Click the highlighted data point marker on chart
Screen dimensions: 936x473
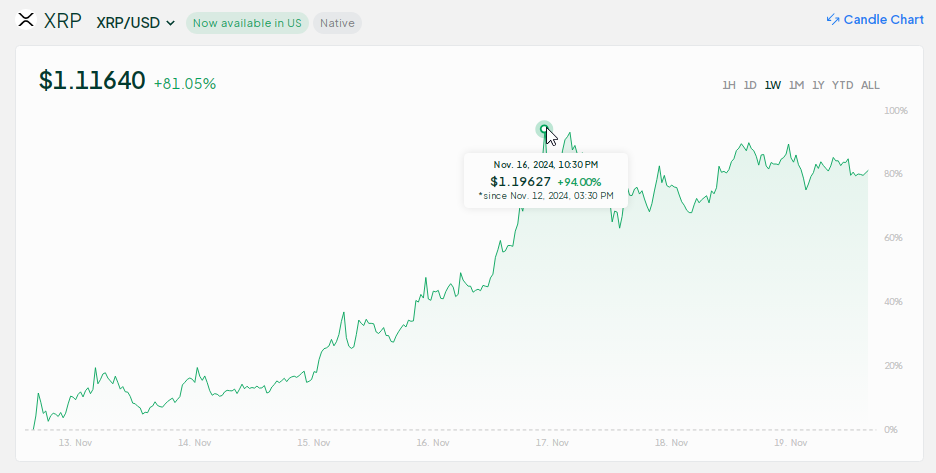(544, 129)
